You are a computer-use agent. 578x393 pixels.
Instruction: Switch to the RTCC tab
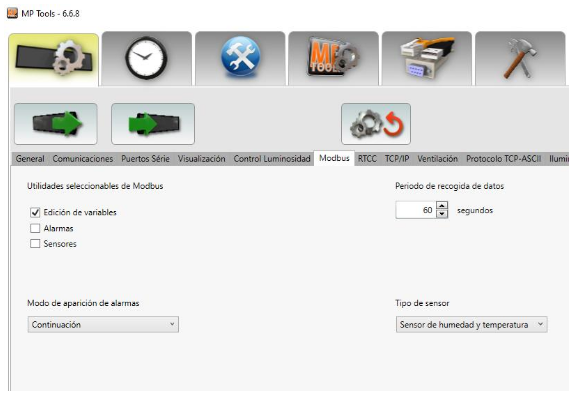[367, 159]
